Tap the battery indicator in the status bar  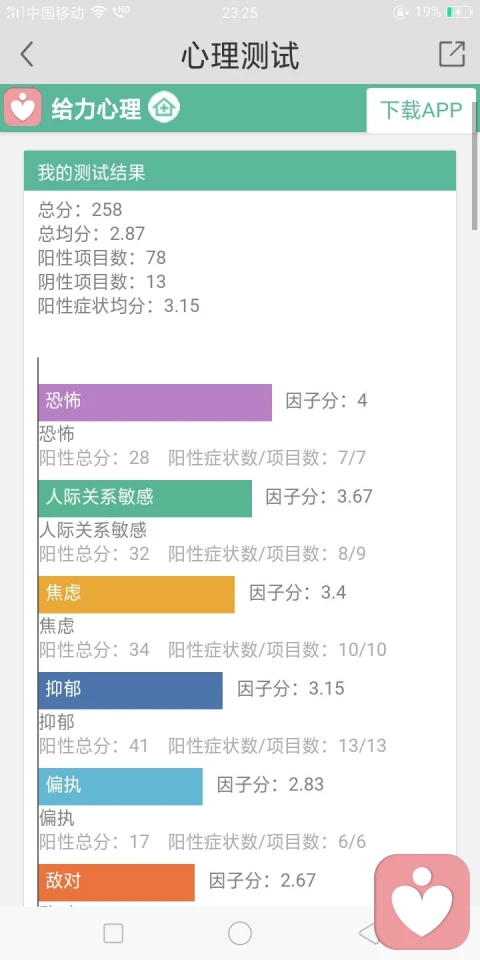coord(459,12)
